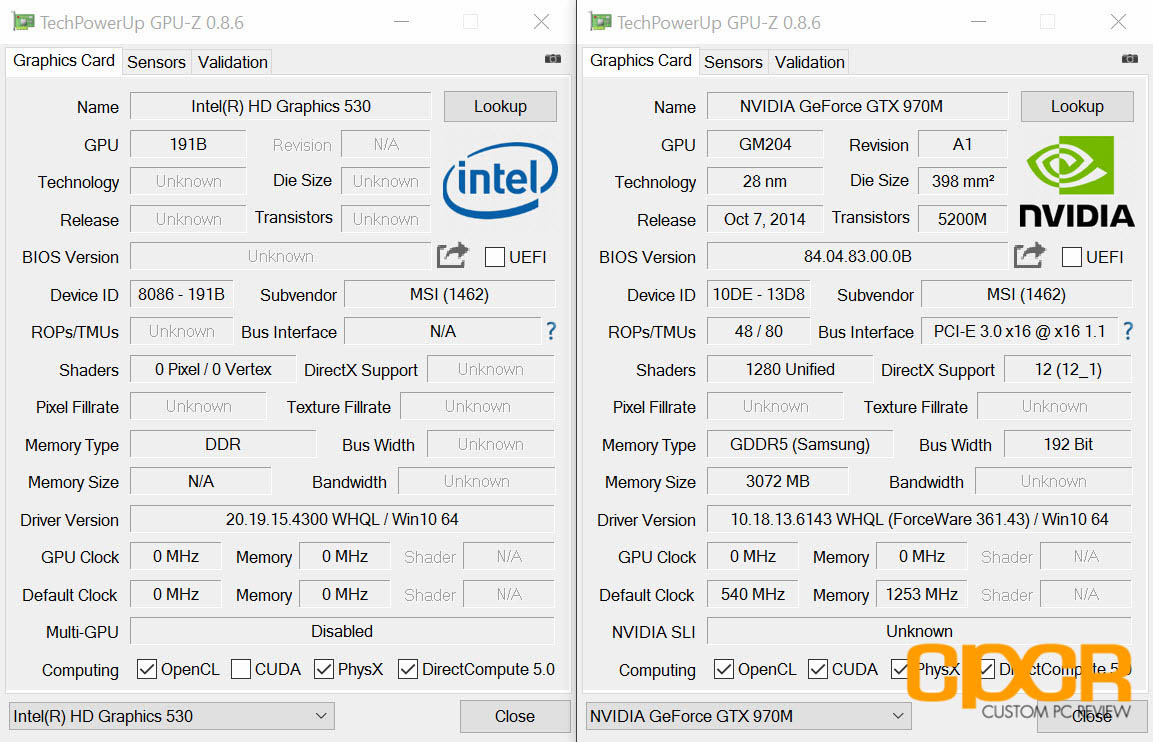Viewport: 1153px width, 742px height.
Task: Click Lookup button for Intel HD Graphics 530
Action: pyautogui.click(x=500, y=107)
